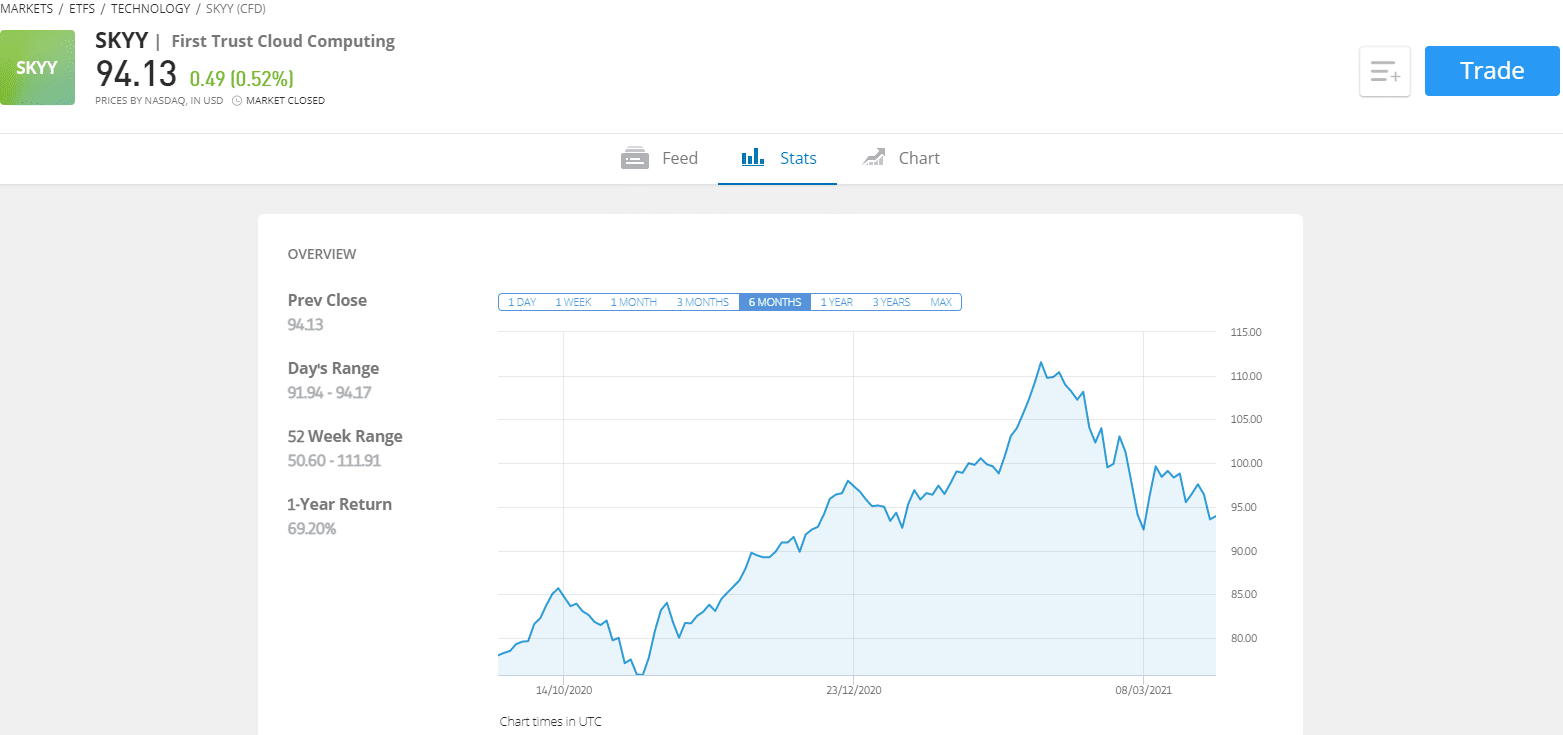Click the current price 94.13 in header
Image resolution: width=1563 pixels, height=735 pixels.
click(136, 74)
